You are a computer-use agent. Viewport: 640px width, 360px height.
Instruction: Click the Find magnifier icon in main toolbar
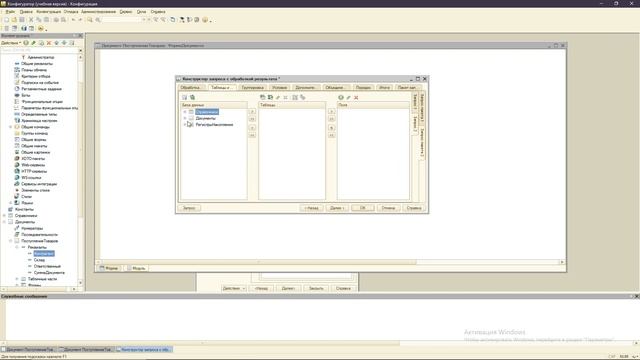point(90,20)
